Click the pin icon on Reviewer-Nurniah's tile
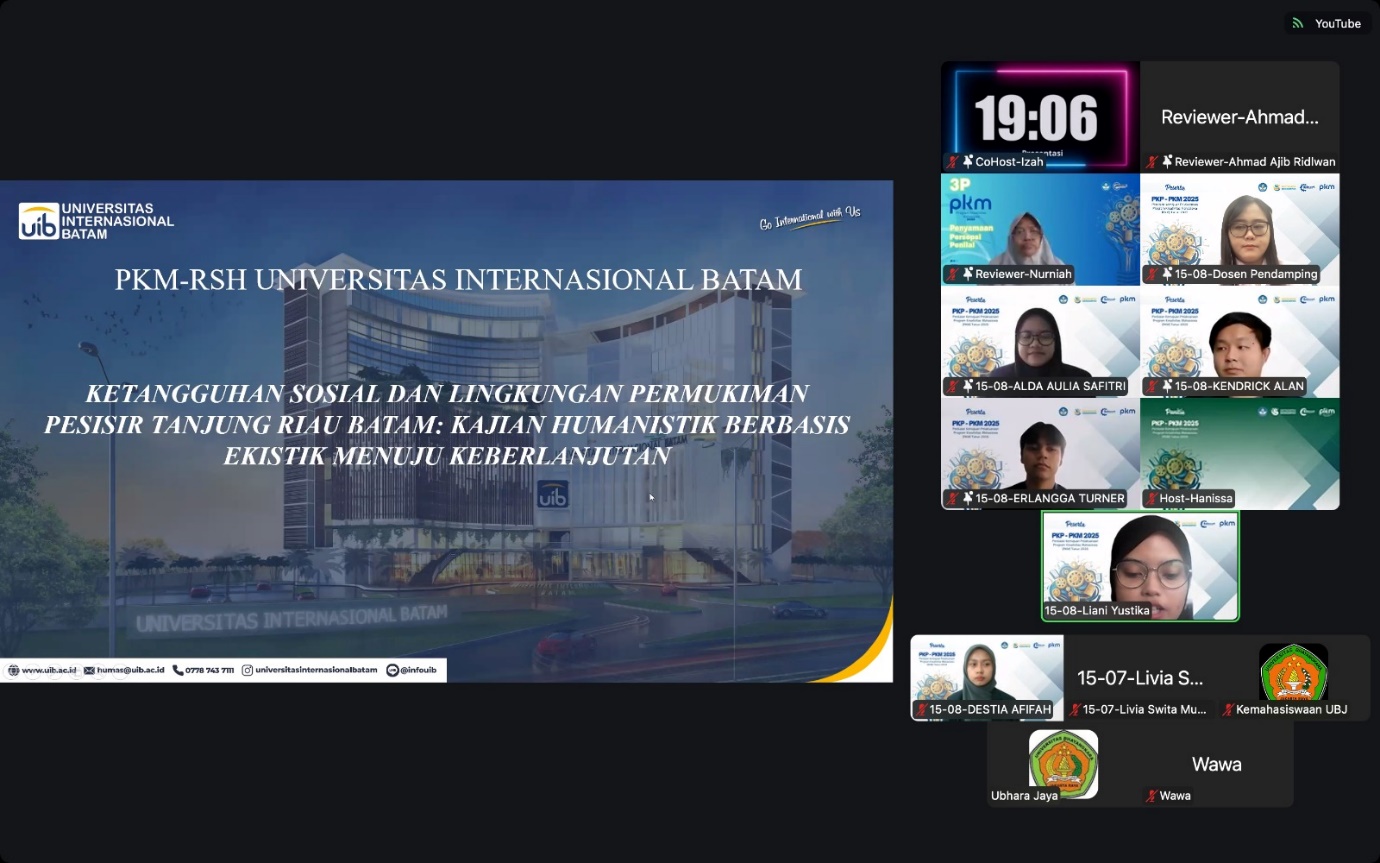This screenshot has width=1380, height=863. click(967, 274)
